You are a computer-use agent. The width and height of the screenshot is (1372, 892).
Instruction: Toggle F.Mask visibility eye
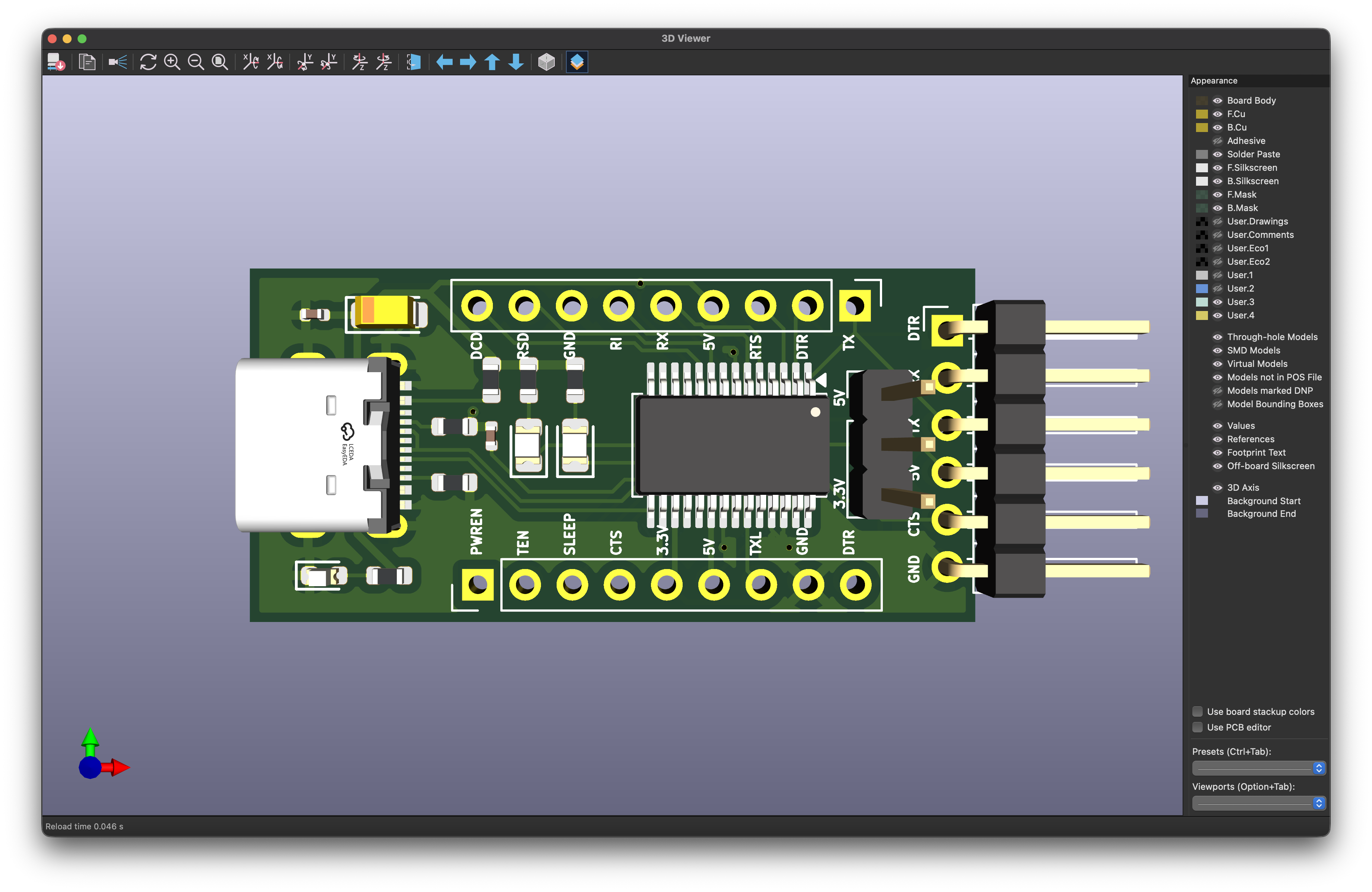[1218, 194]
